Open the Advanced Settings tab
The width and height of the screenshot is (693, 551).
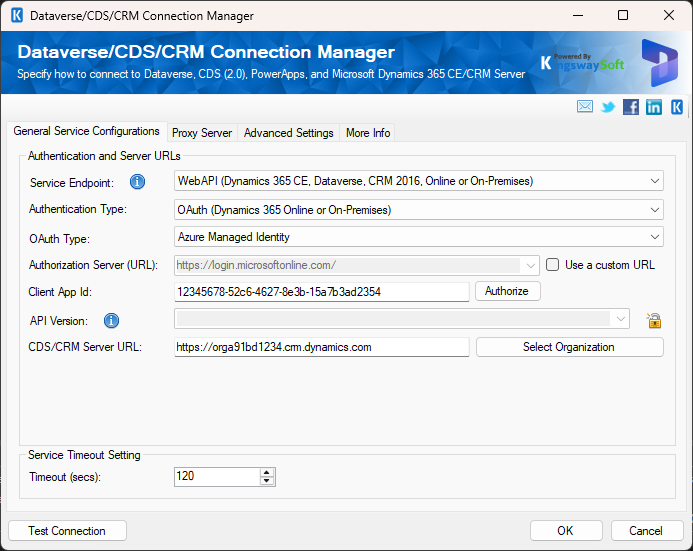coord(288,133)
